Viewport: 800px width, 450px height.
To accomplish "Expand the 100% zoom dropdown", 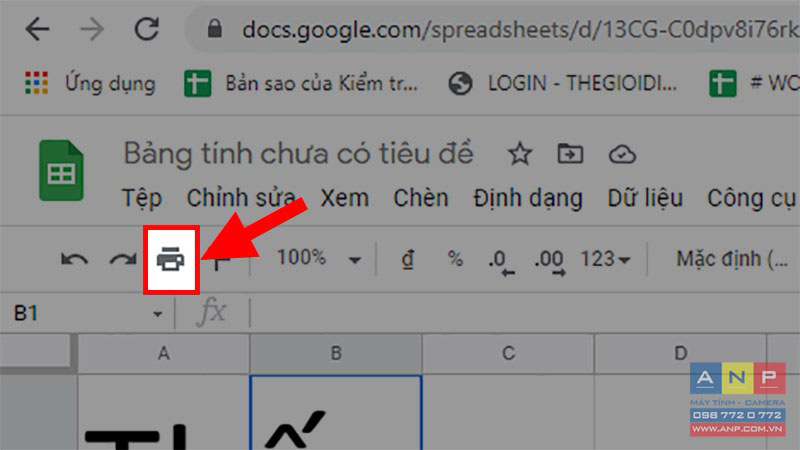I will tap(355, 260).
